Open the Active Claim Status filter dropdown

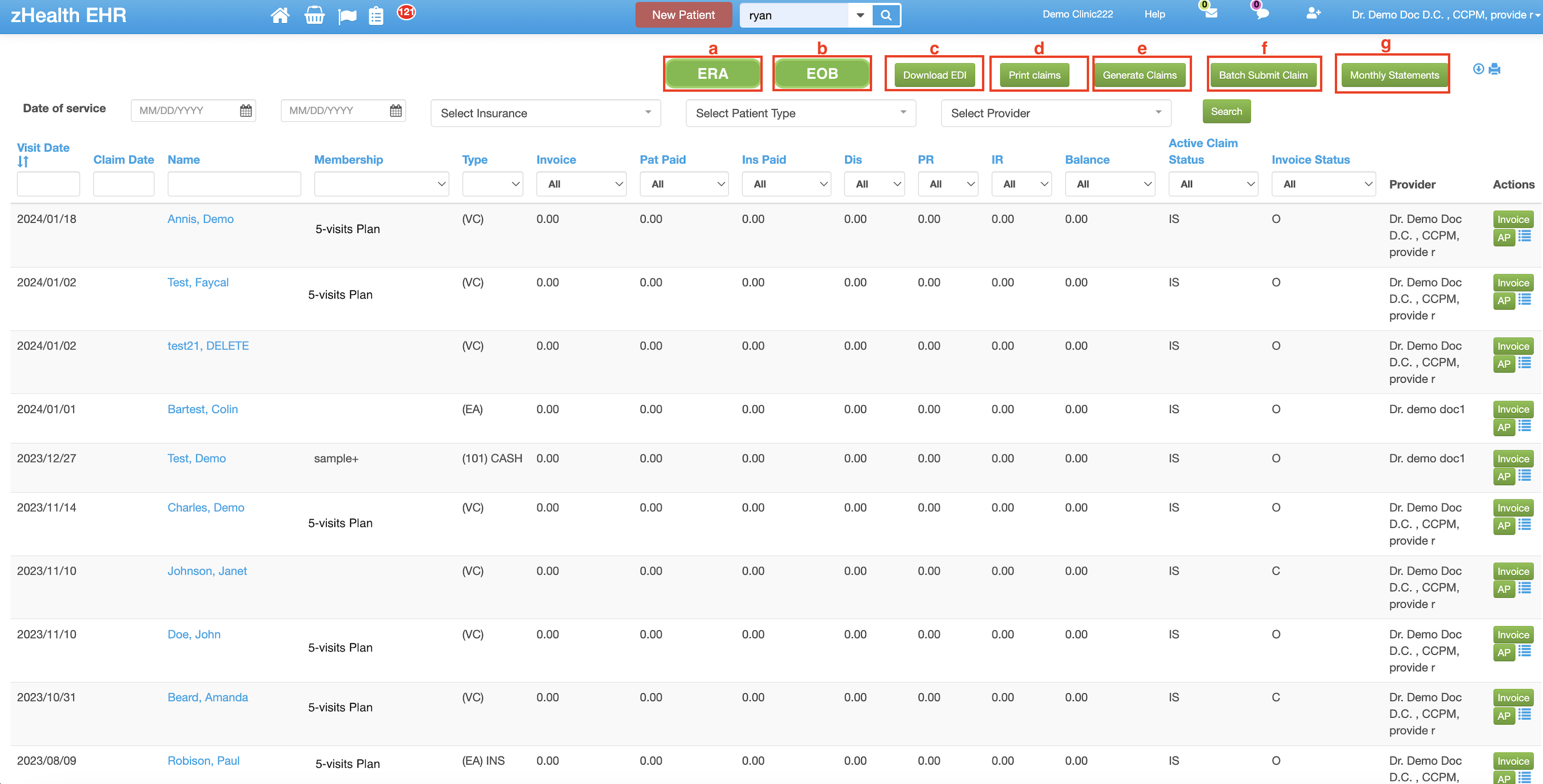(x=1213, y=184)
